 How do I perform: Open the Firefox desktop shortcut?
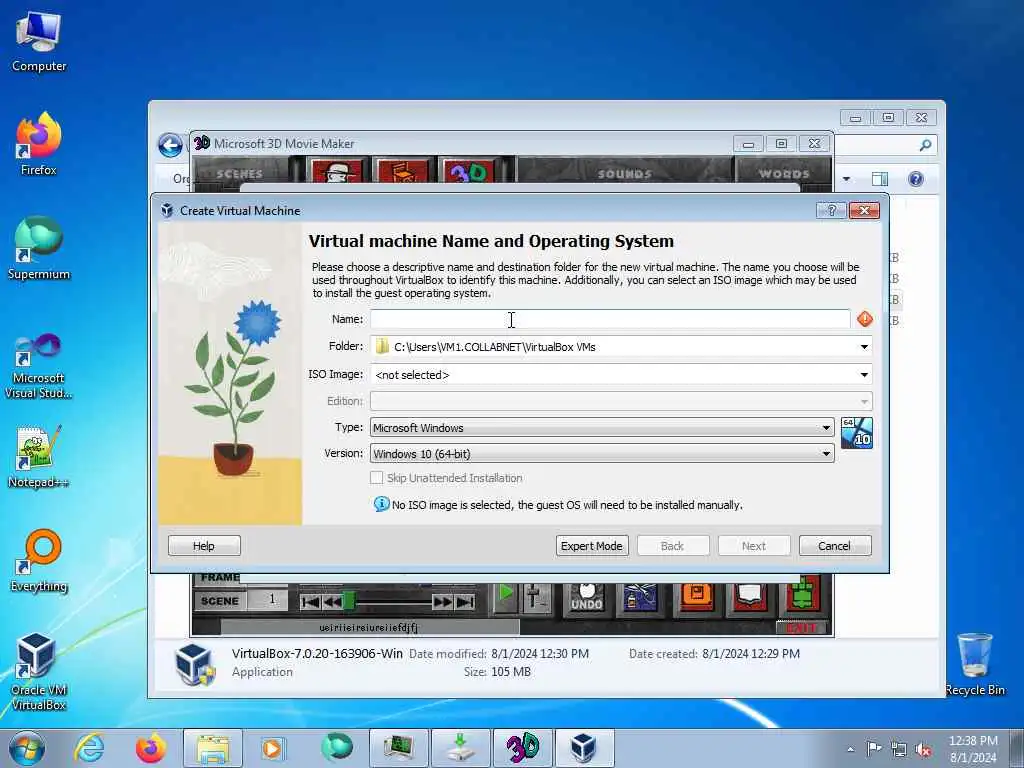tap(39, 144)
